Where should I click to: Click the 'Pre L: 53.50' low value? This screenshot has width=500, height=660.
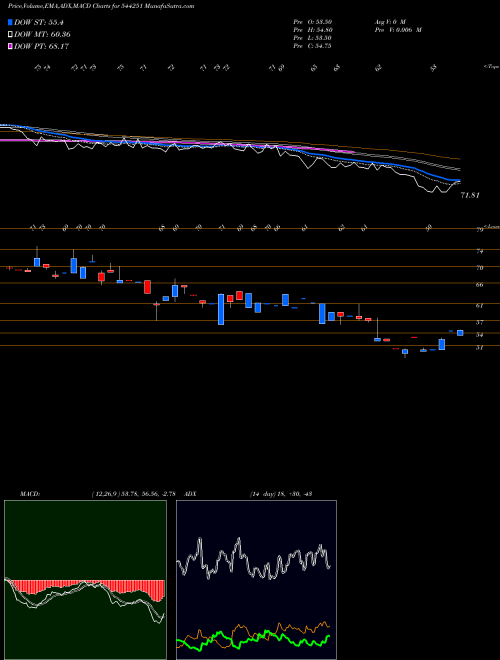312,38
